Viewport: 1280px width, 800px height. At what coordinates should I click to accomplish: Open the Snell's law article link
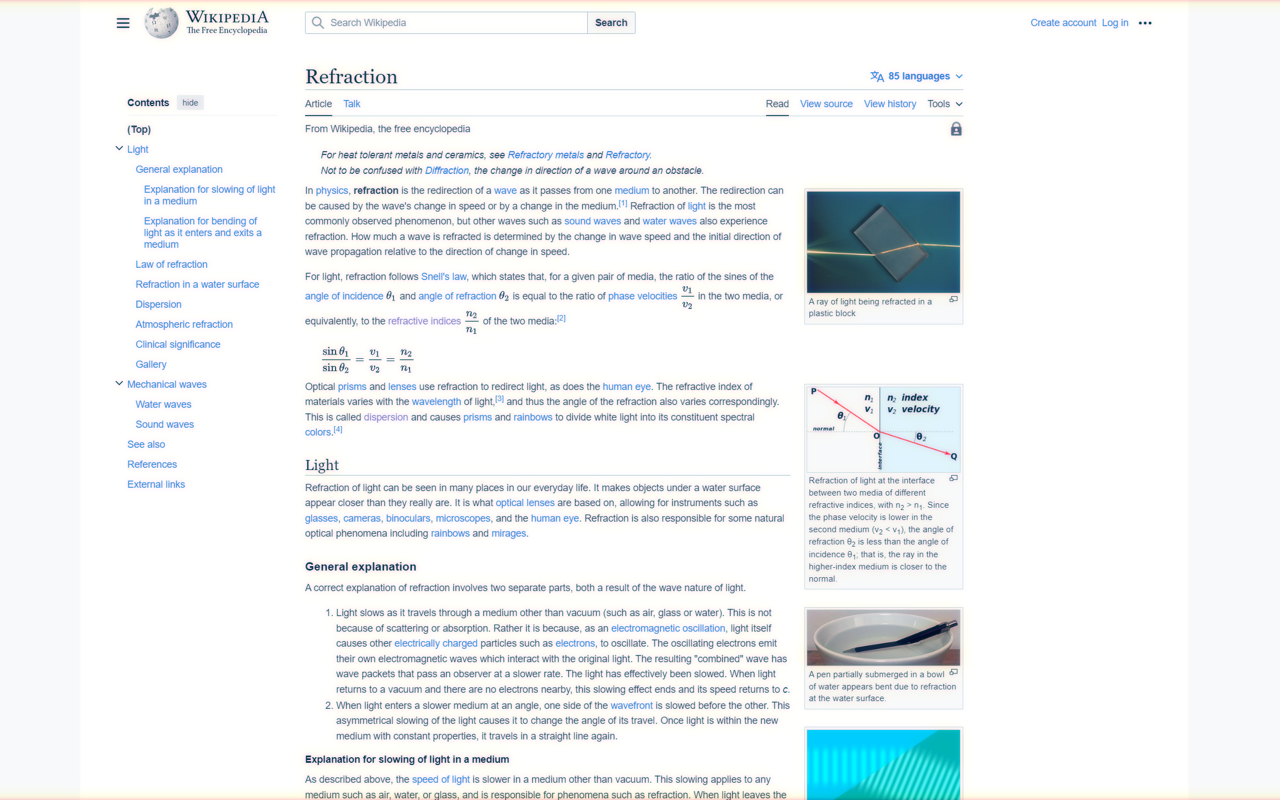[444, 276]
